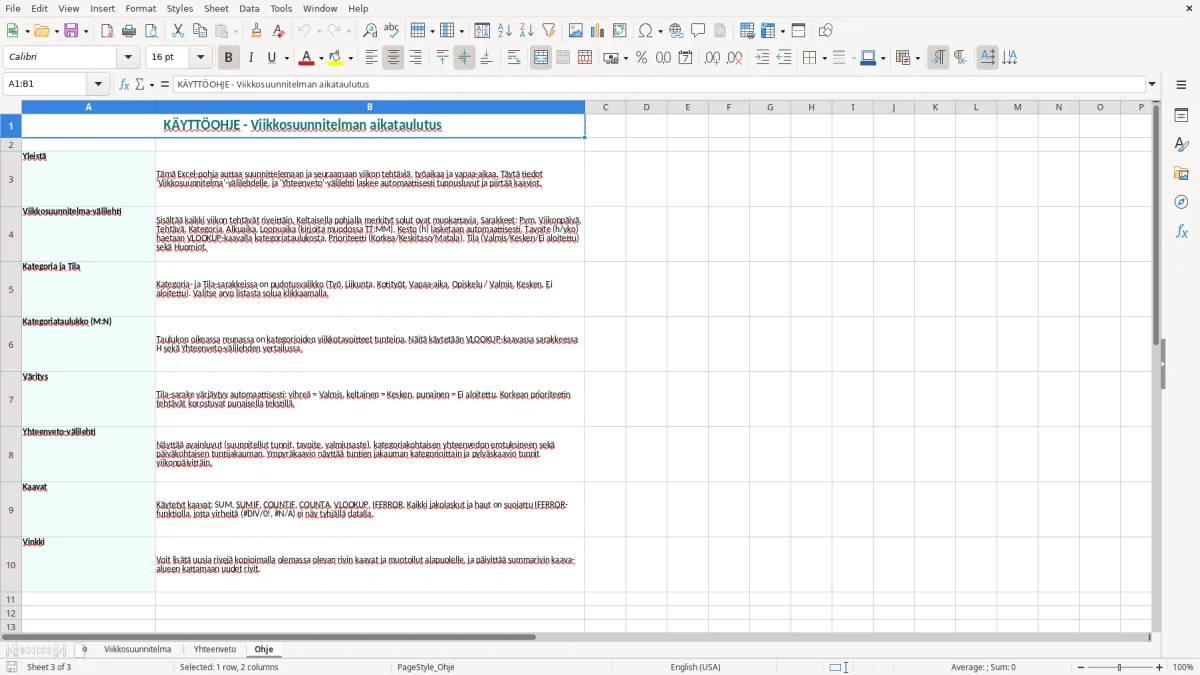The image size is (1200, 675).
Task: Toggle Italic formatting
Action: pos(251,58)
